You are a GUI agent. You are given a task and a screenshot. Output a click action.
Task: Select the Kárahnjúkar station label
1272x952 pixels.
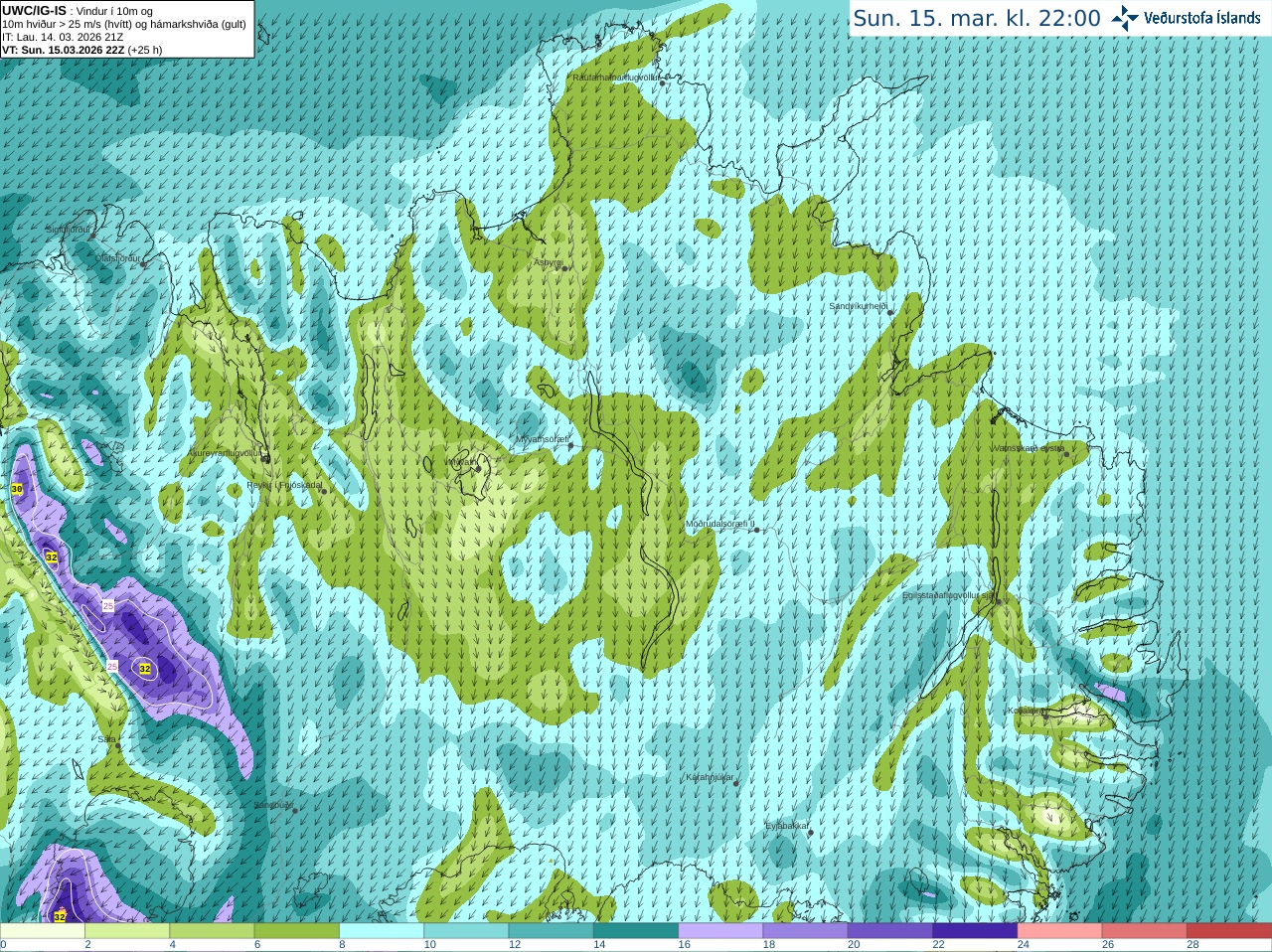click(710, 777)
